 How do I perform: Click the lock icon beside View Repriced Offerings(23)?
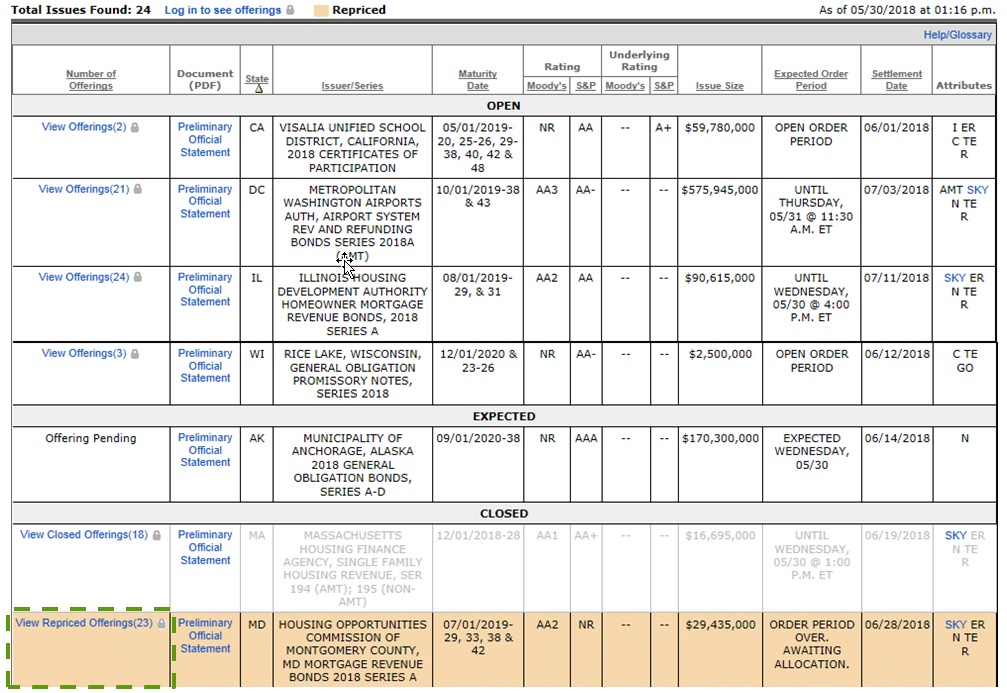161,624
